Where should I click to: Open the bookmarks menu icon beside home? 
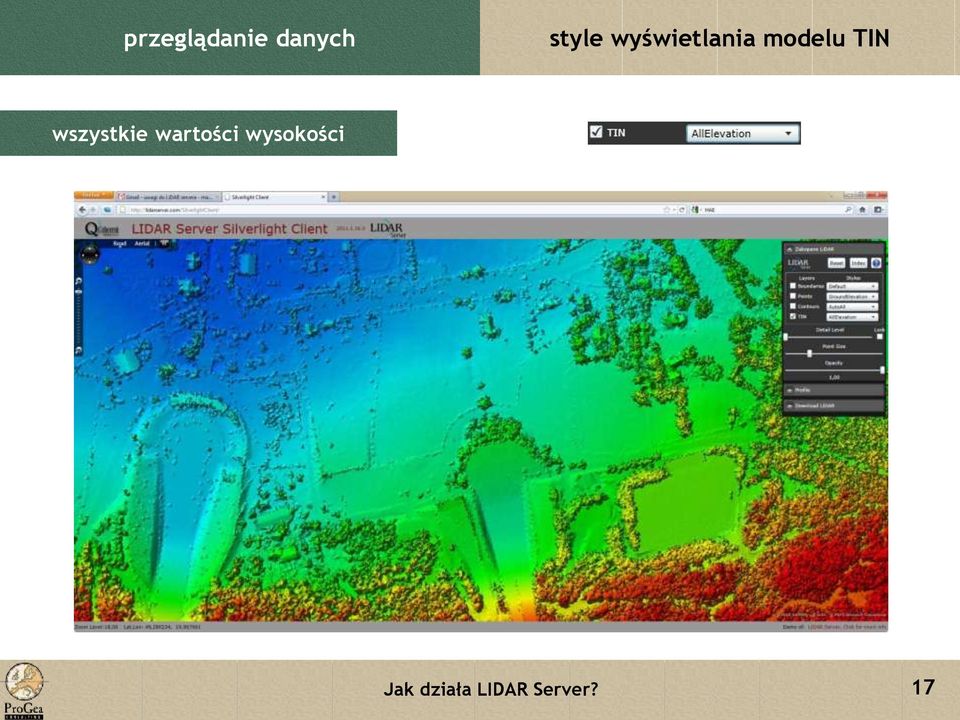(x=877, y=210)
